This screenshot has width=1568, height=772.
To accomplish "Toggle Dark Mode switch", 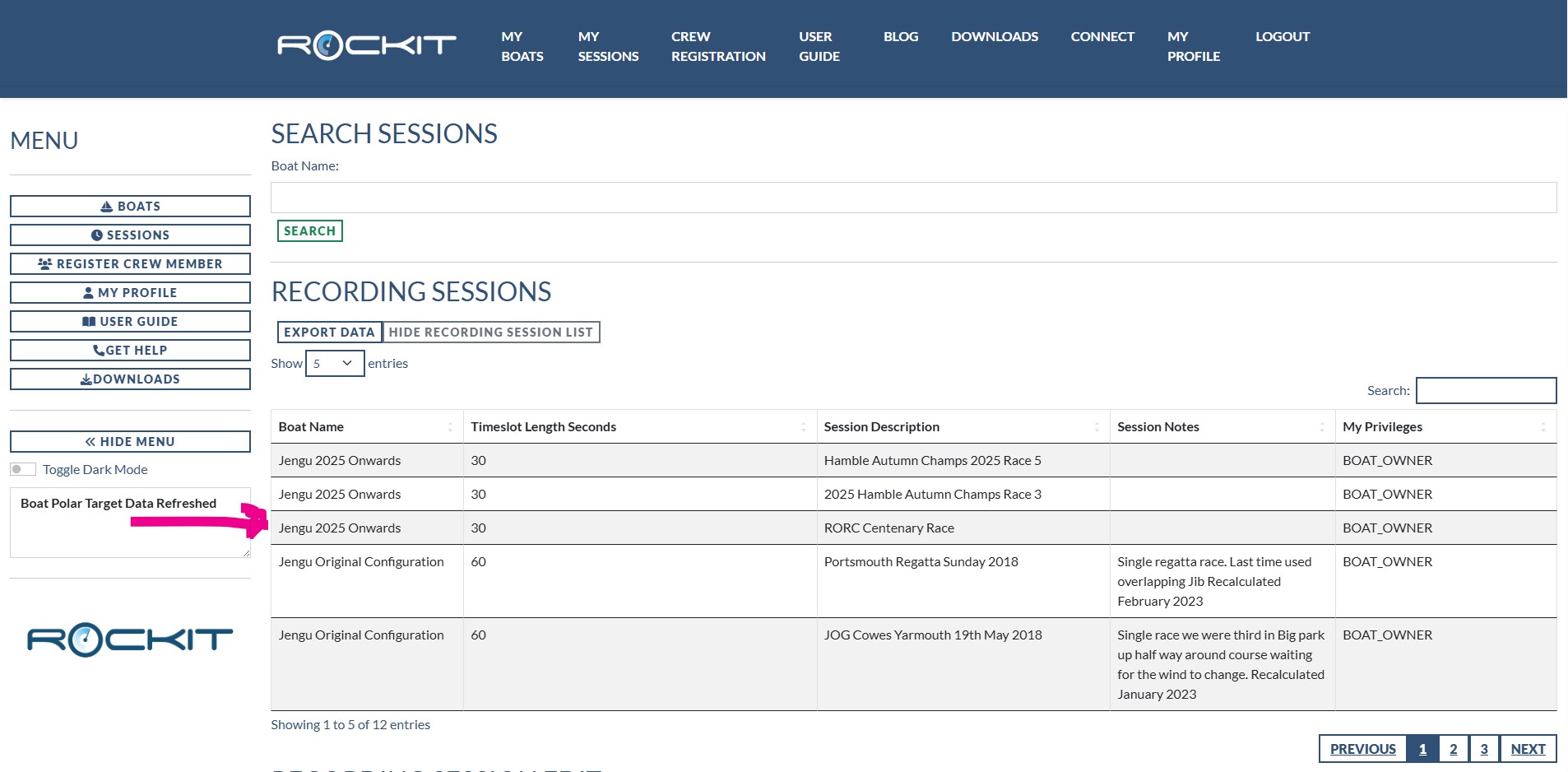I will pos(23,469).
